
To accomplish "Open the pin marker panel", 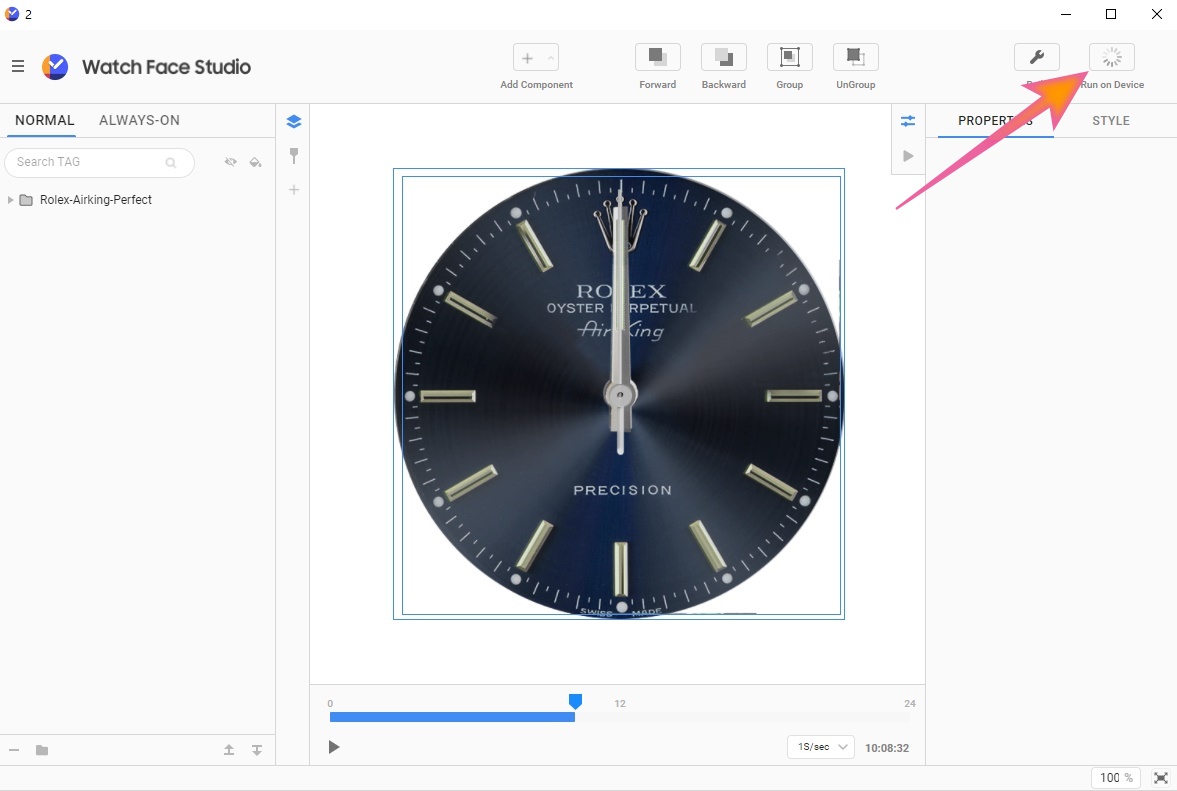I will pyautogui.click(x=293, y=155).
